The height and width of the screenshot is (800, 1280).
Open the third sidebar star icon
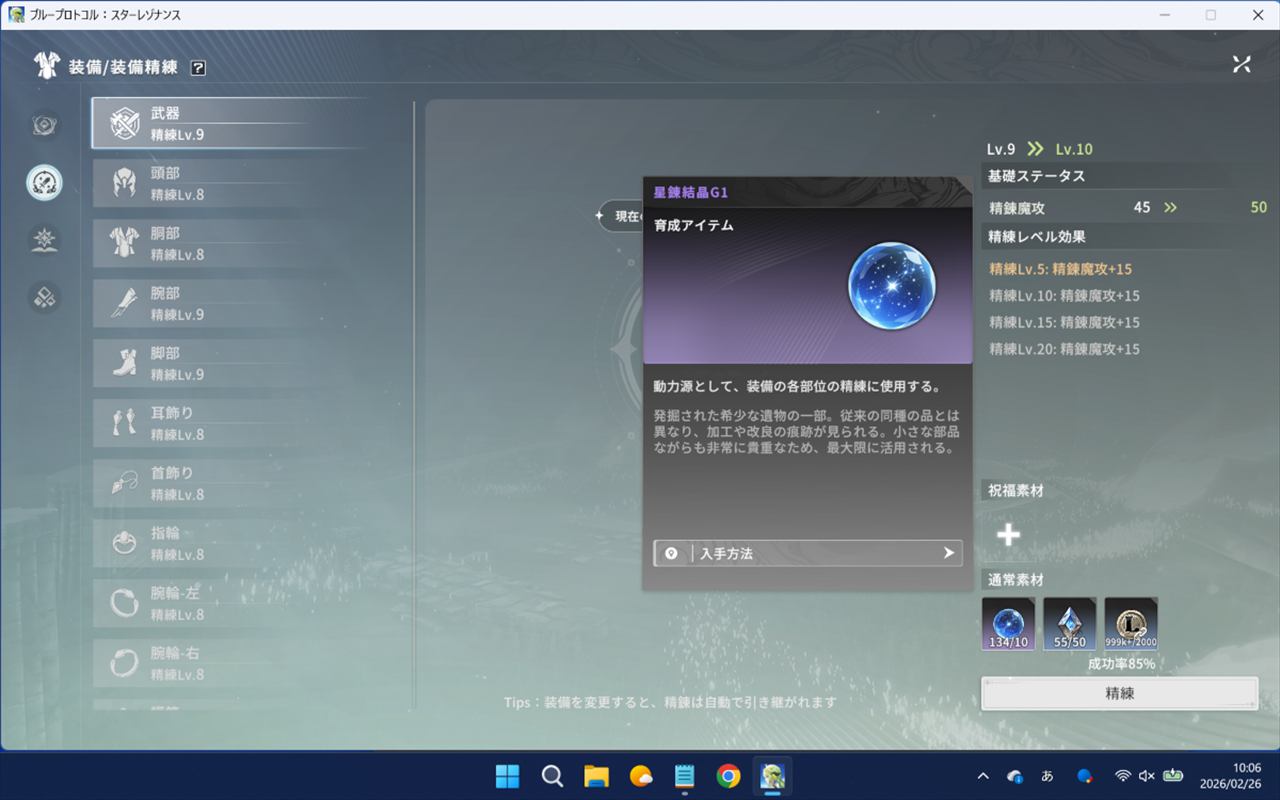pyautogui.click(x=44, y=240)
